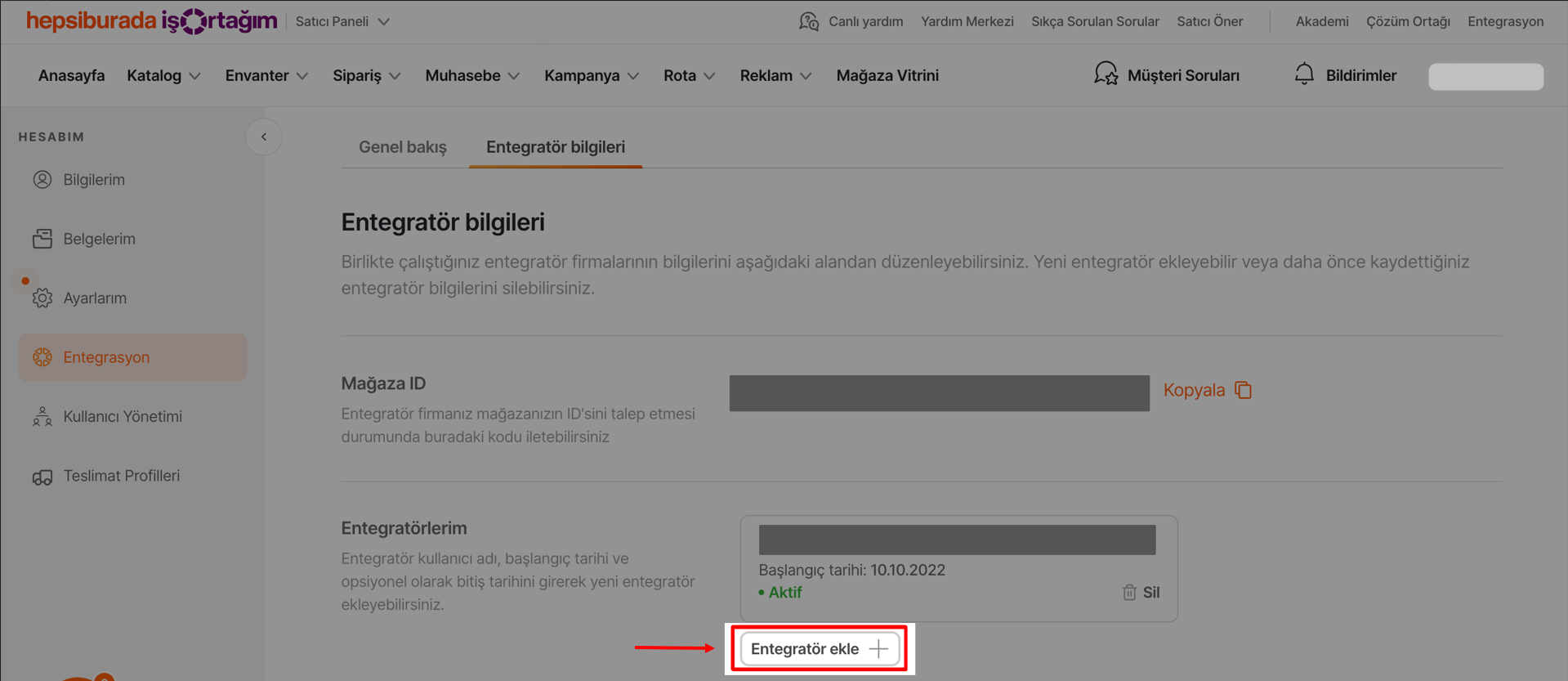Open Müşteri Soruları chat icon

click(1106, 74)
